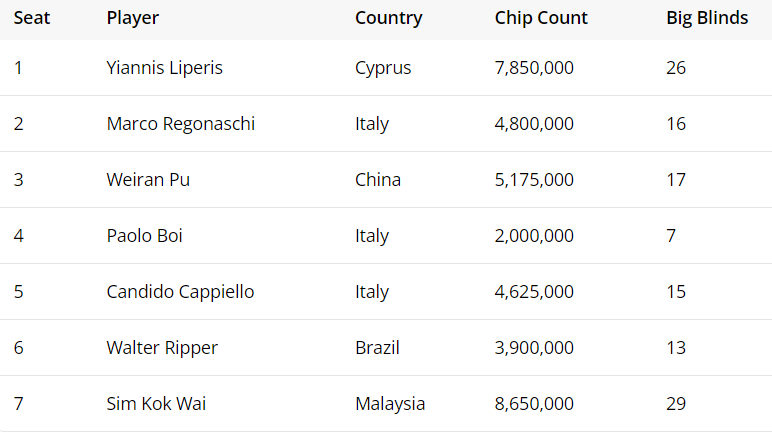Select player name Candido Cappiello
The image size is (772, 435).
(x=180, y=292)
